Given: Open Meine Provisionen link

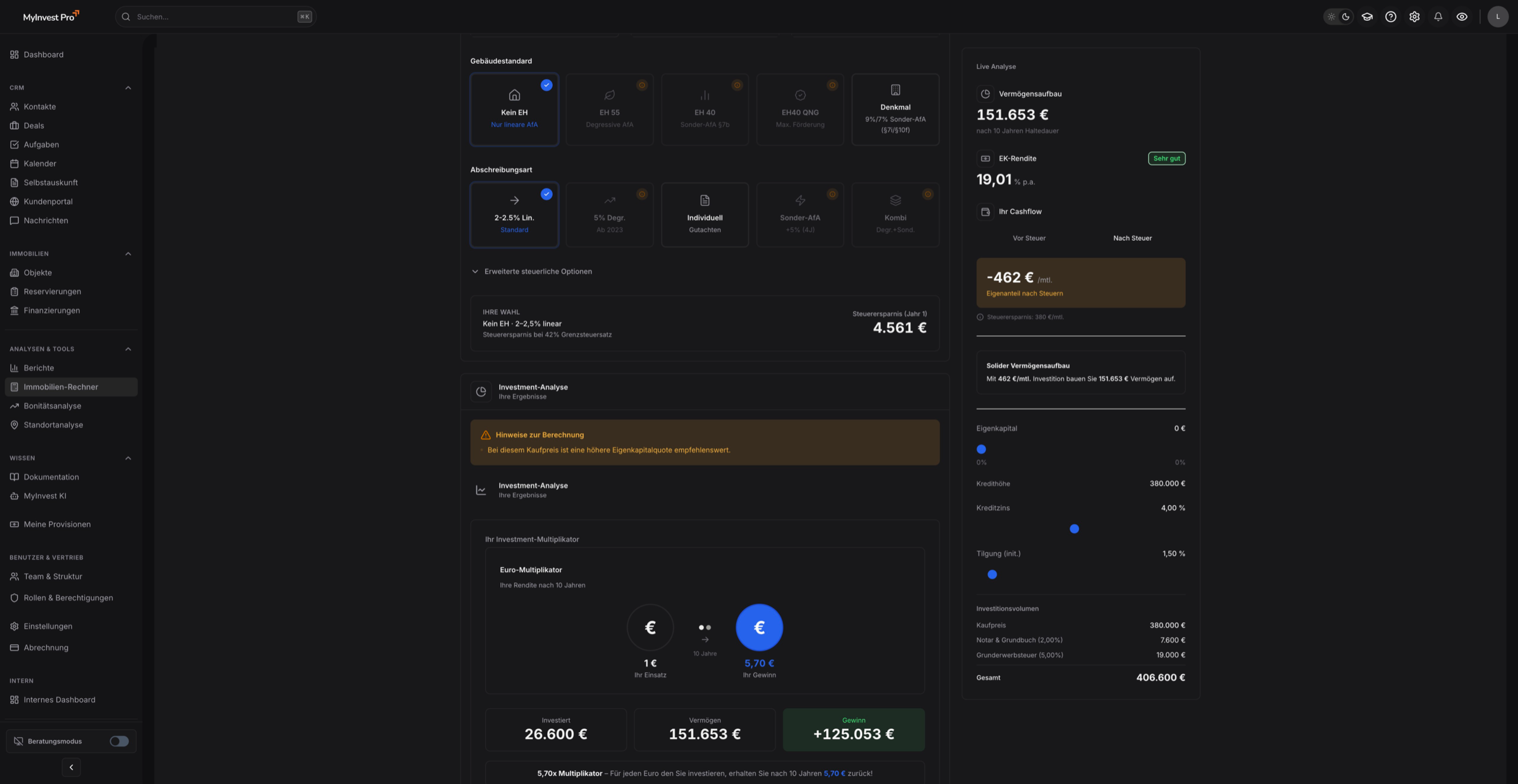Looking at the screenshot, I should pos(57,524).
